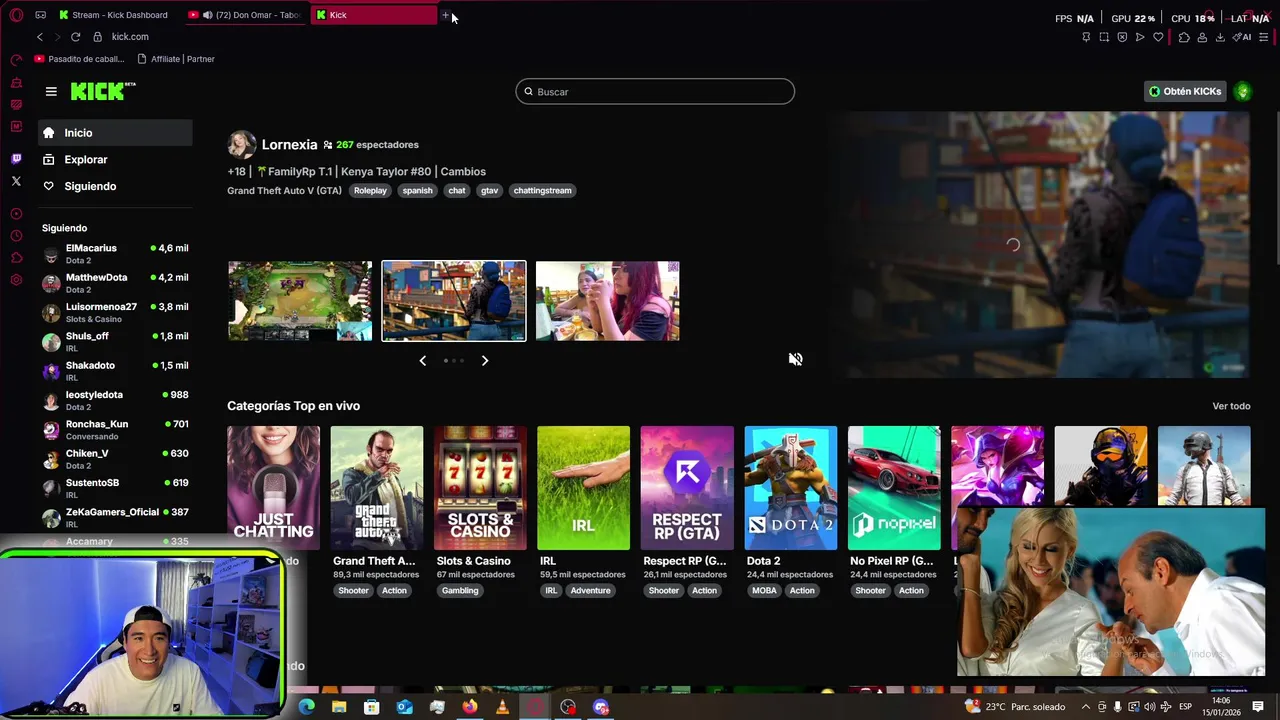
Task: Show next featured stream arrow
Action: point(485,360)
